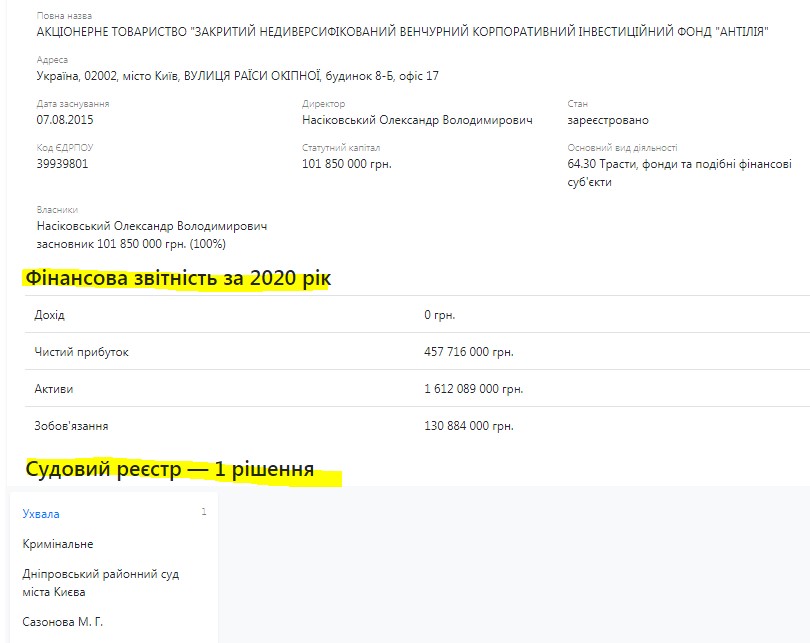Click the Фінансова звітність за 2020 рік heading
Image resolution: width=810 pixels, height=643 pixels.
point(176,278)
